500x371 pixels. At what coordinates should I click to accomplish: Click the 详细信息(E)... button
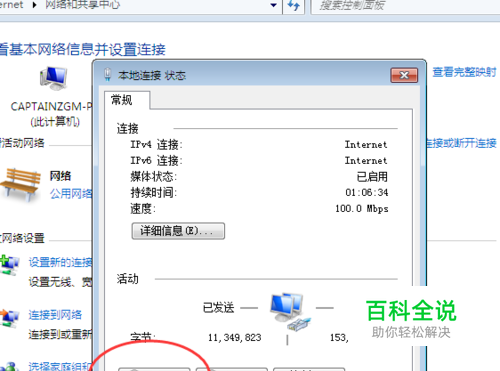coord(178,231)
